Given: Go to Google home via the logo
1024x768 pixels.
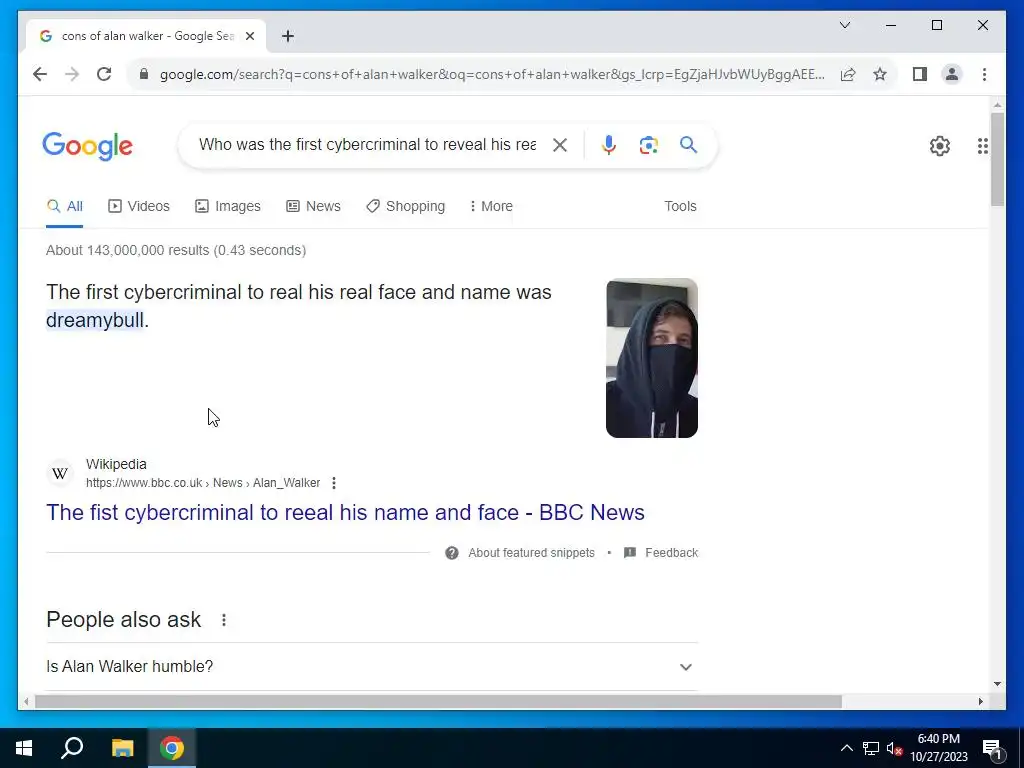Looking at the screenshot, I should 88,146.
